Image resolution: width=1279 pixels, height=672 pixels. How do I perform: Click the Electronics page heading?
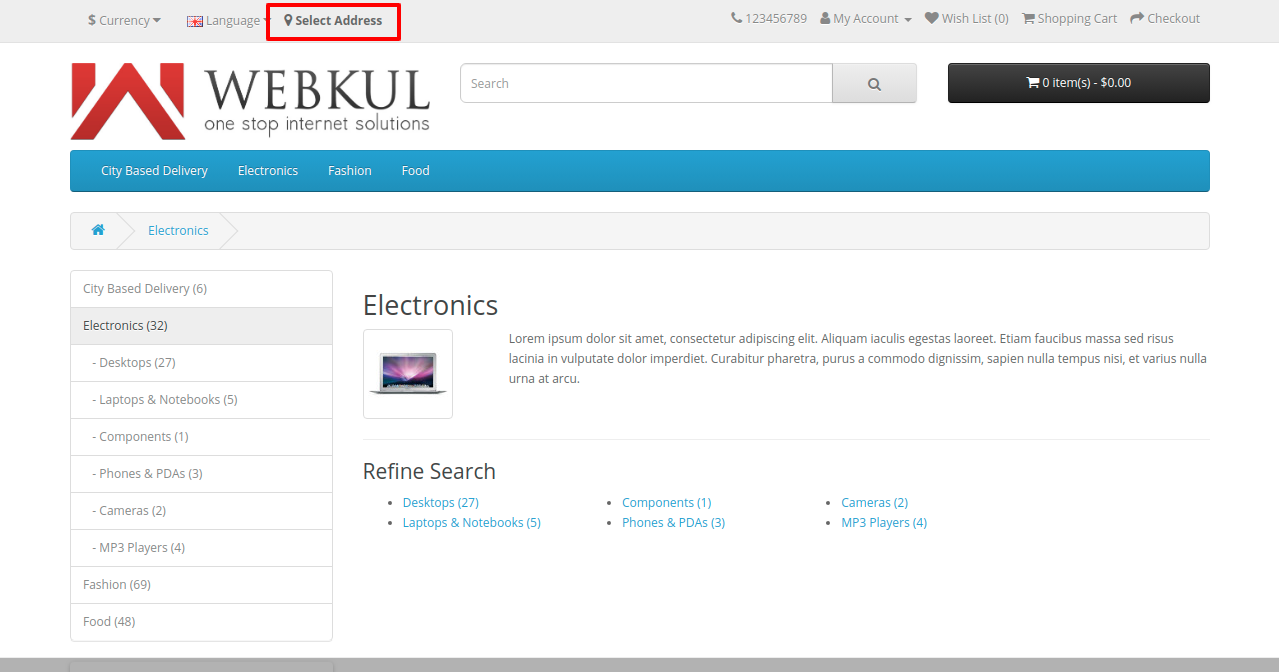pos(431,305)
